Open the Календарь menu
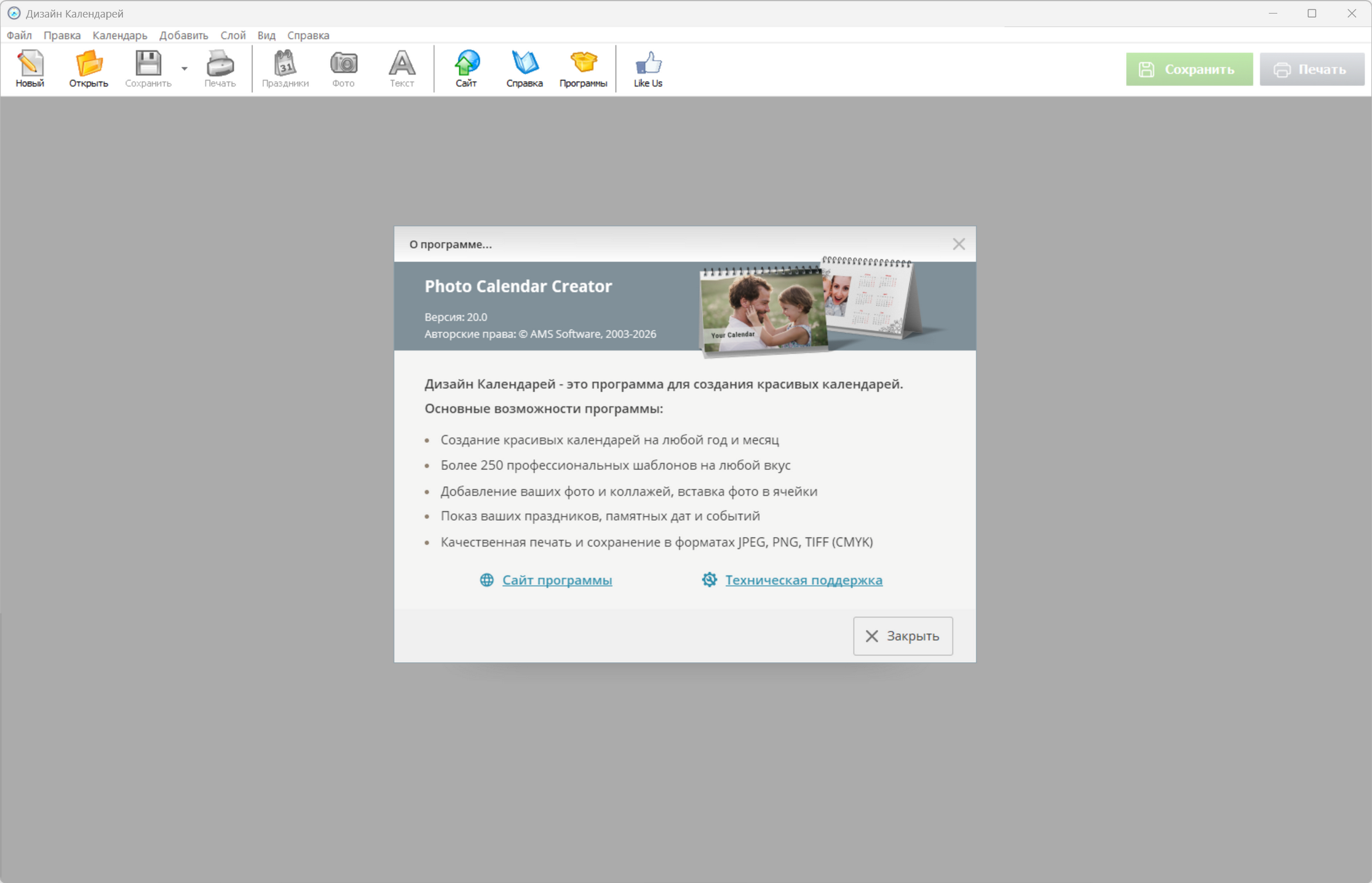Viewport: 1372px width, 883px height. 120,35
